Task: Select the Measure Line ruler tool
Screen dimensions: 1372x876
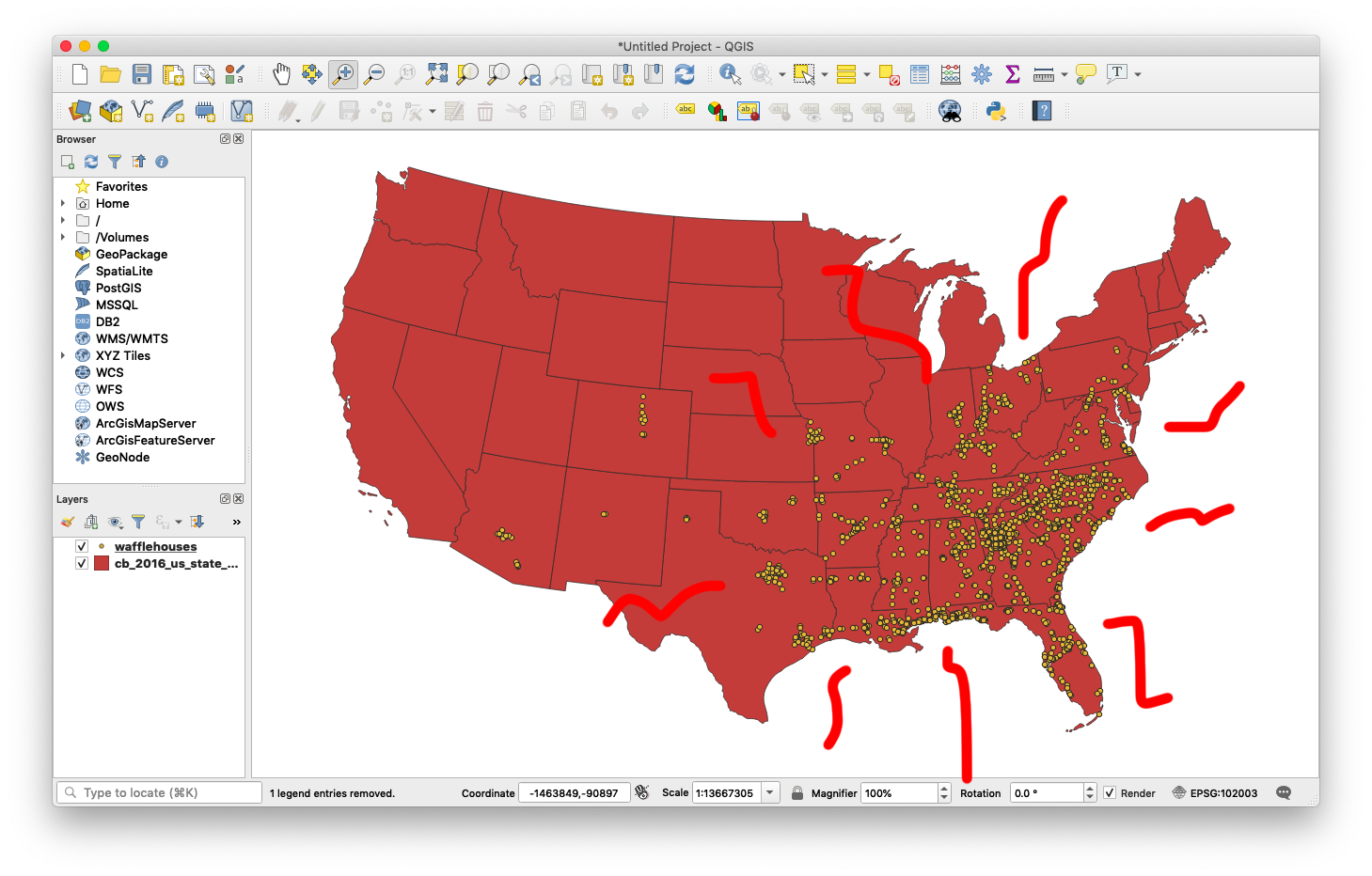Action: (1043, 74)
